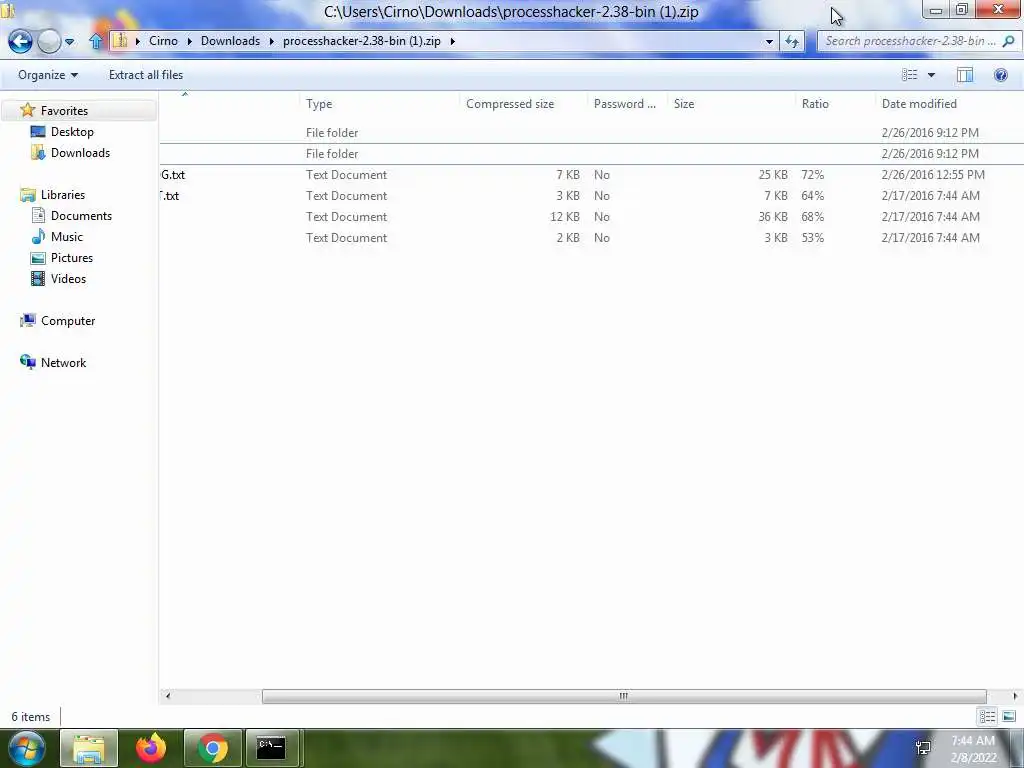Image resolution: width=1024 pixels, height=768 pixels.
Task: Click the search processhacker input field
Action: (910, 41)
